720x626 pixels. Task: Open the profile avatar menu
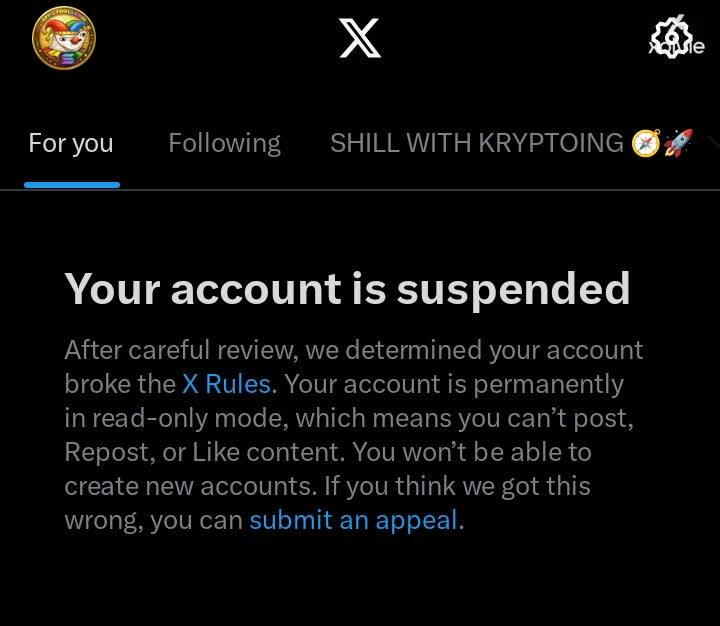click(63, 38)
